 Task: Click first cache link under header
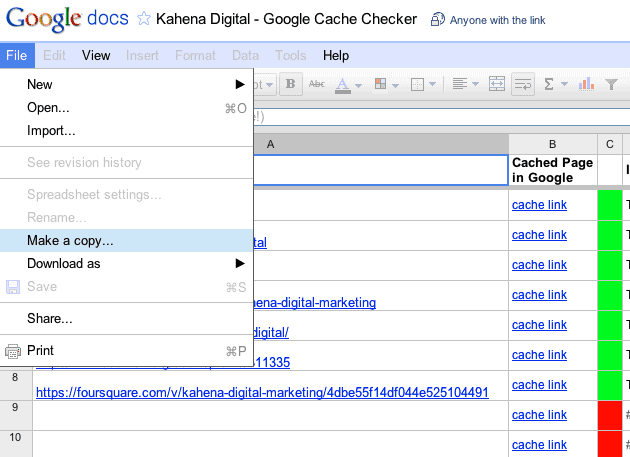pyautogui.click(x=539, y=205)
